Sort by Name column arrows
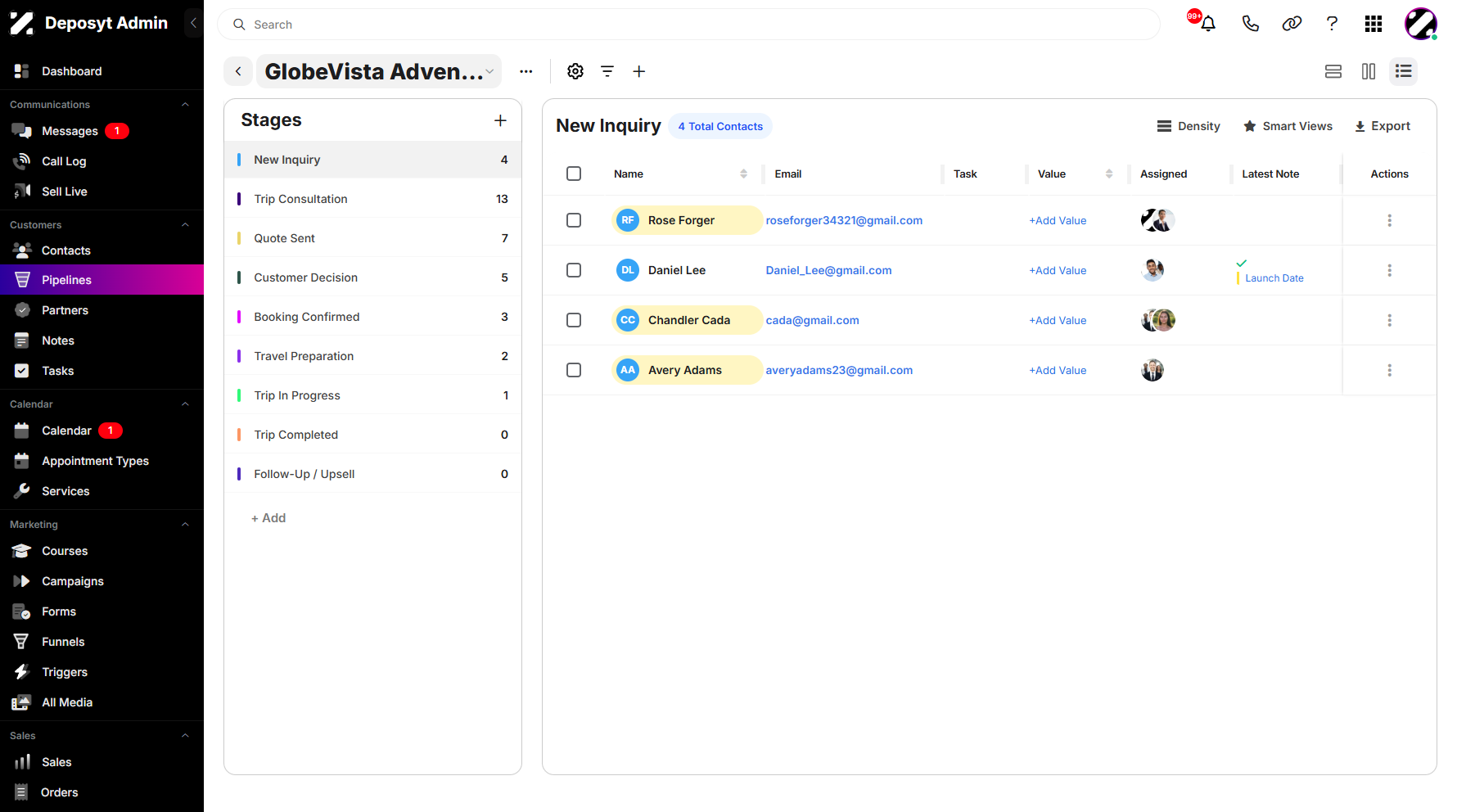Screen dimensions: 1457x812 click(743, 174)
